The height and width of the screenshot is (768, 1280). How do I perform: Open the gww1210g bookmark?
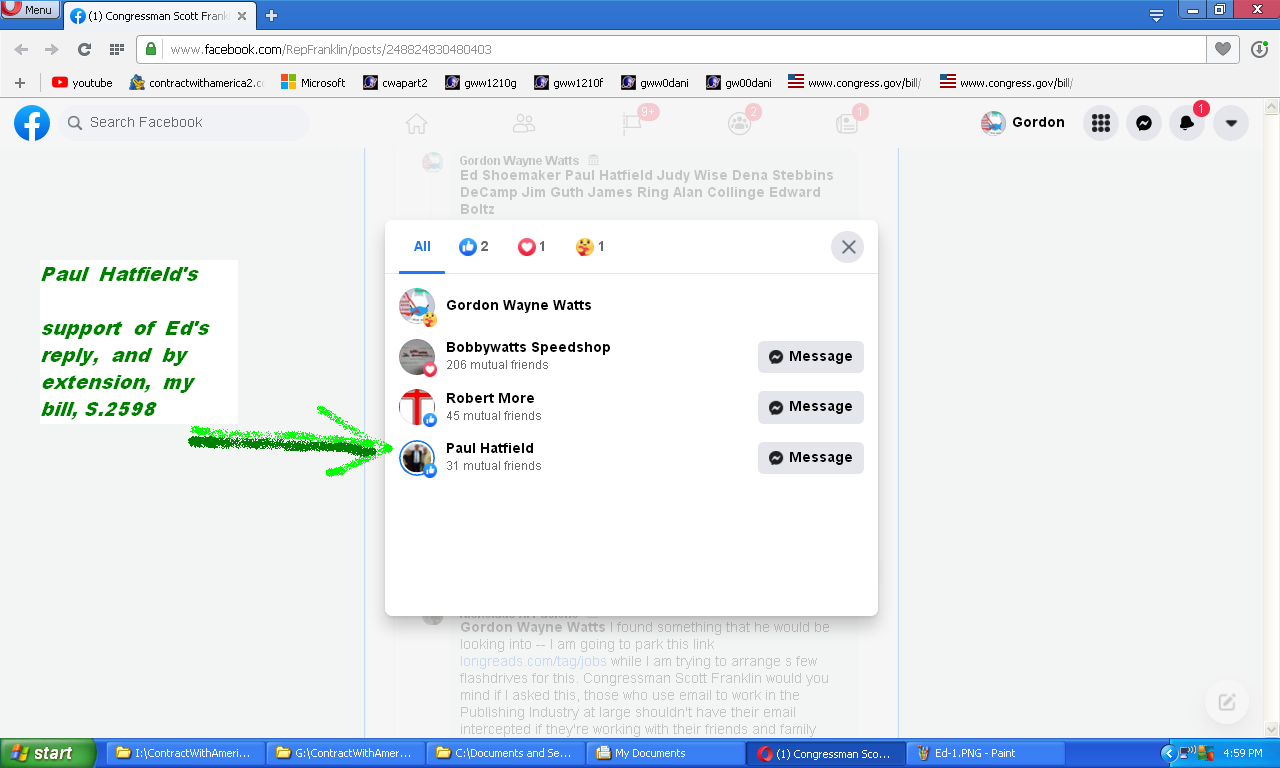click(480, 83)
